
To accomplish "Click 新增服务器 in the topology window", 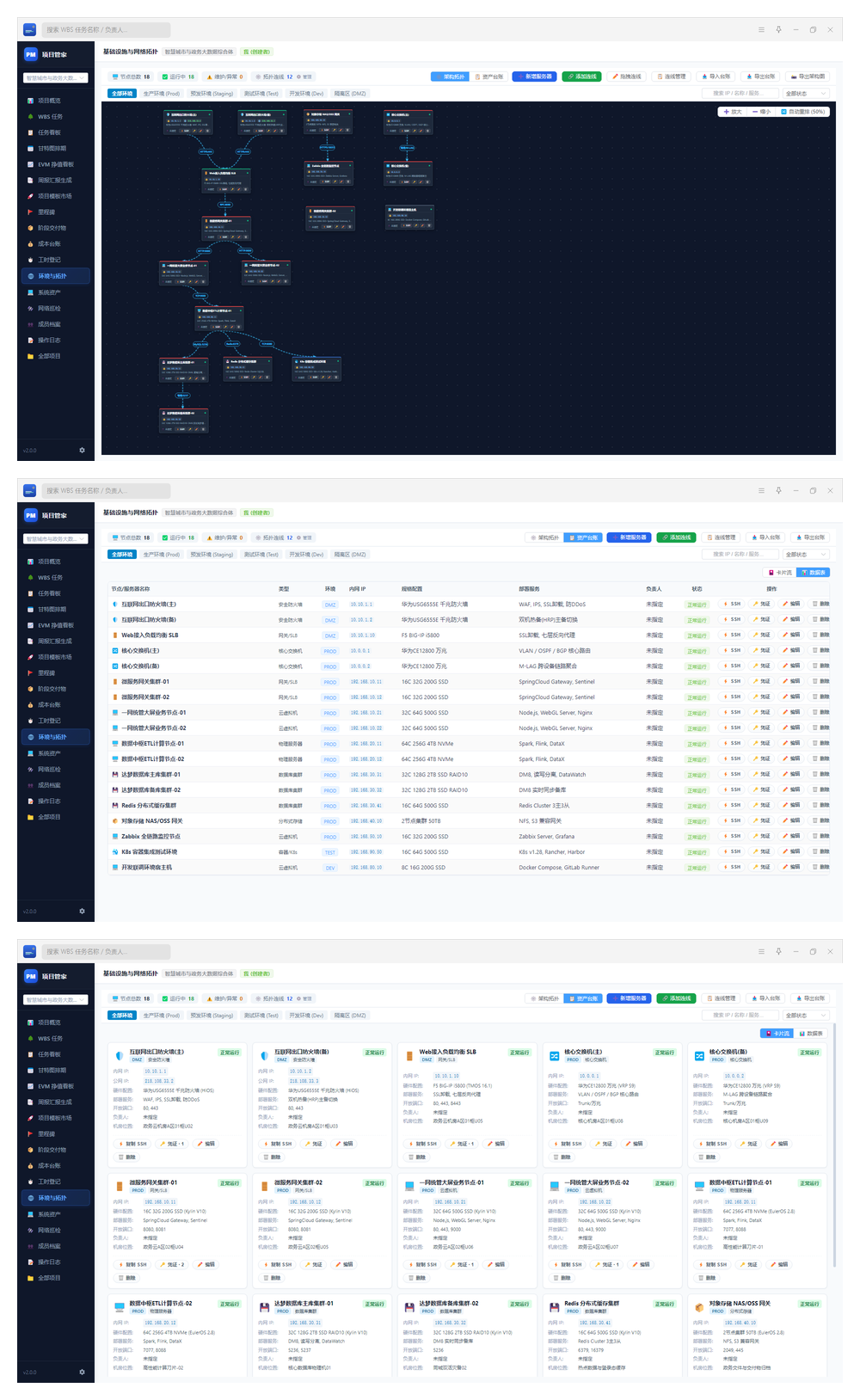I will (535, 77).
